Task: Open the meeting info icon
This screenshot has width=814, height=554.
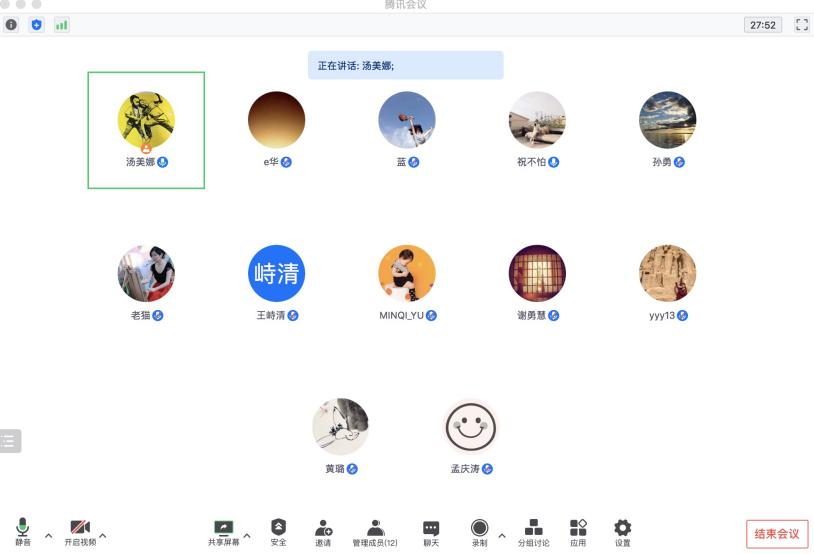Action: (x=12, y=25)
